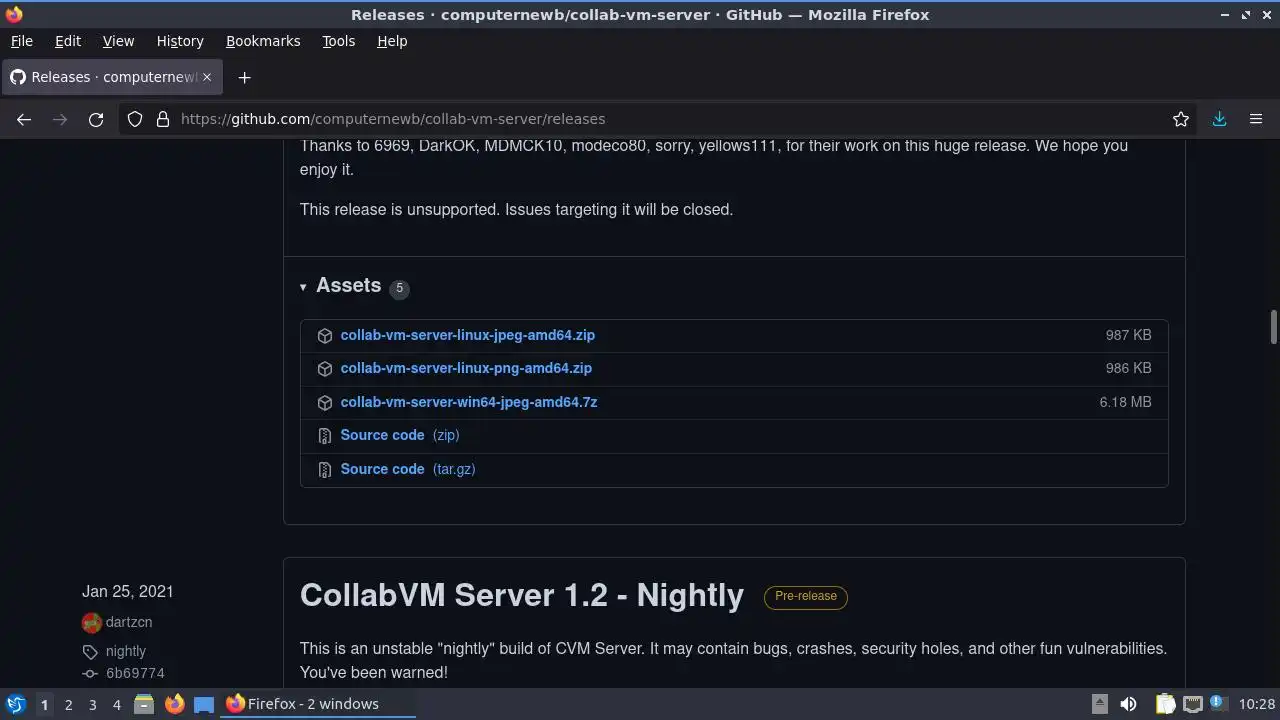Open the Edit menu

(x=68, y=41)
